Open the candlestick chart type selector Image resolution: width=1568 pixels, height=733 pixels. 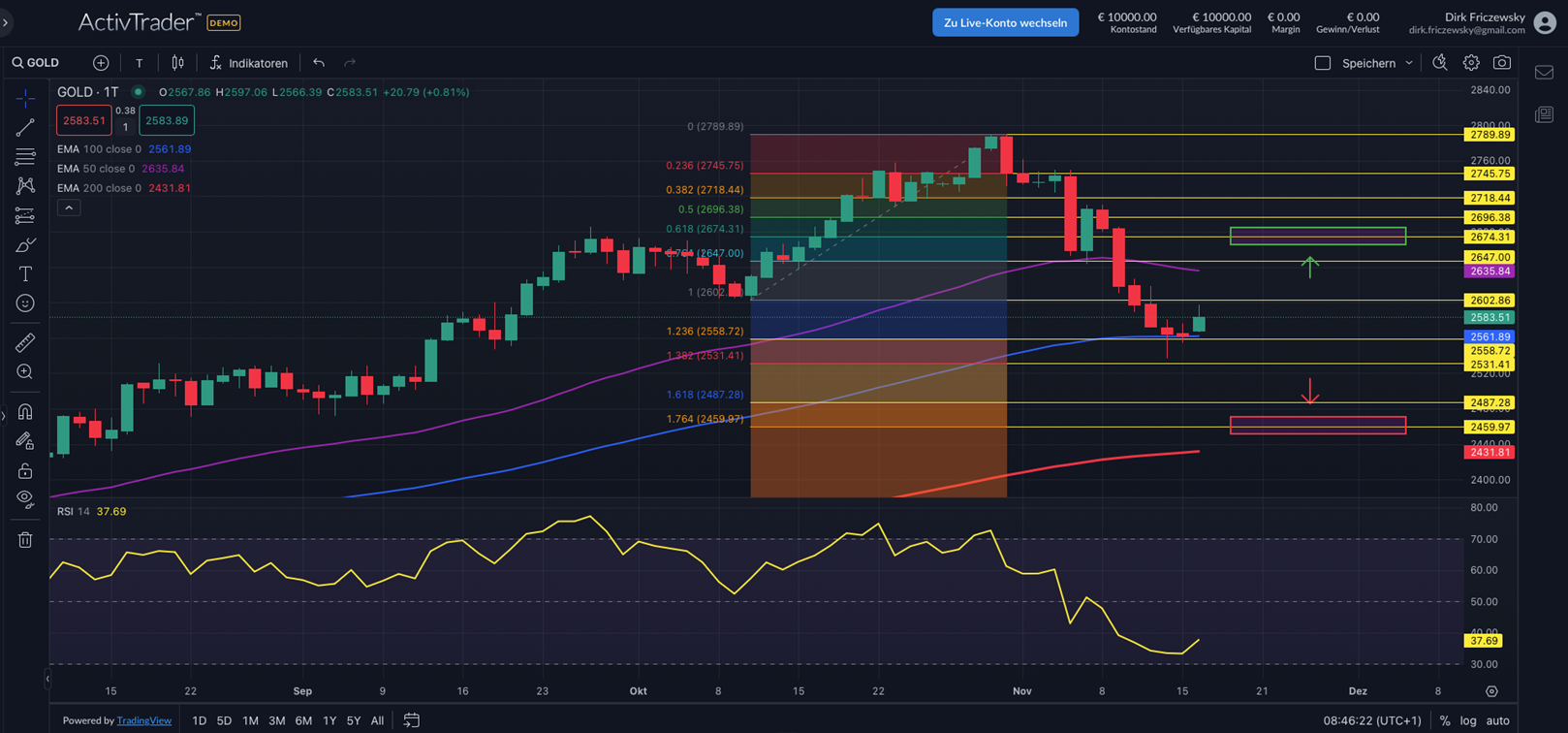click(177, 63)
